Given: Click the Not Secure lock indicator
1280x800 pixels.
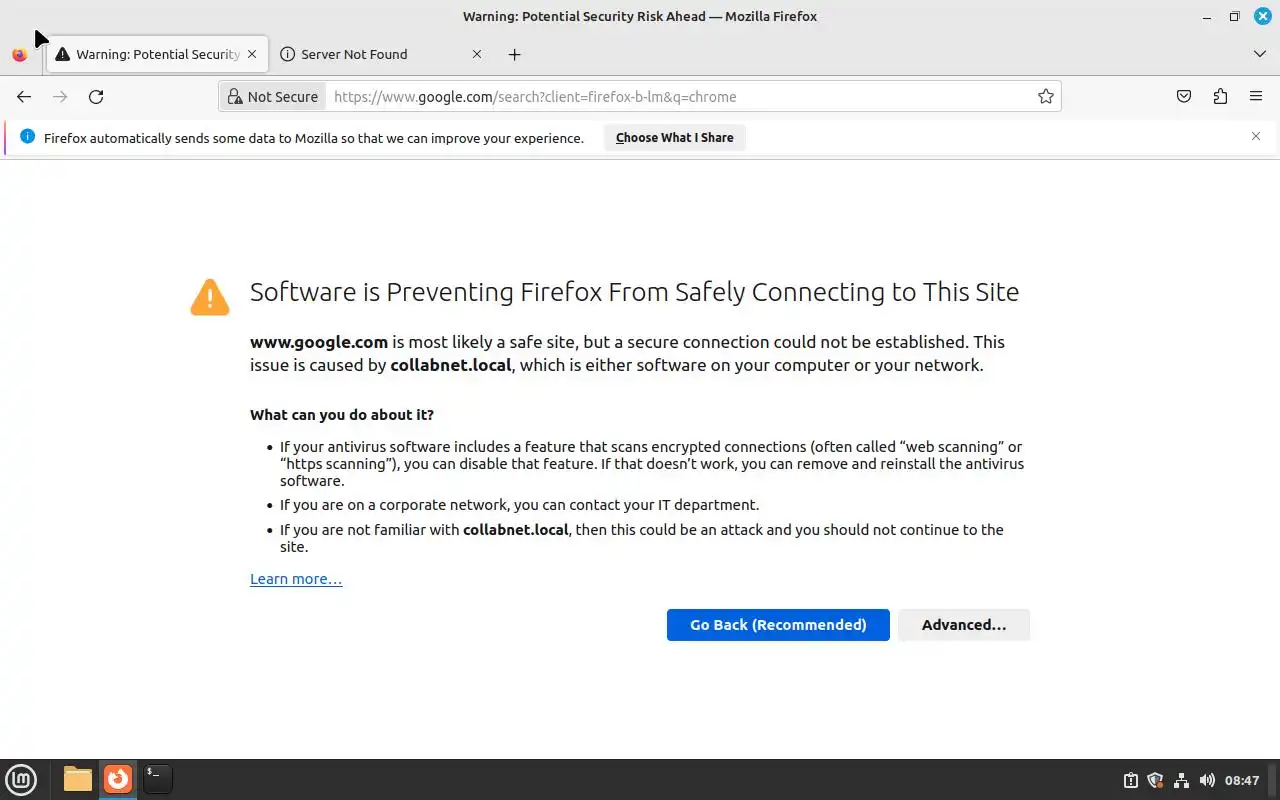Looking at the screenshot, I should (x=272, y=97).
